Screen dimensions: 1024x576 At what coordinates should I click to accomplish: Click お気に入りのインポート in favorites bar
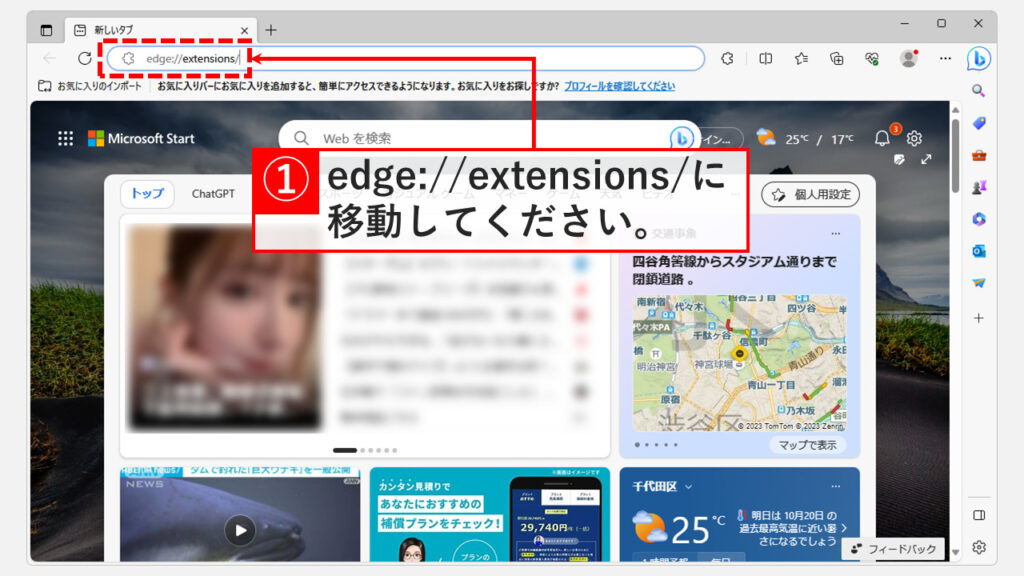tap(90, 86)
